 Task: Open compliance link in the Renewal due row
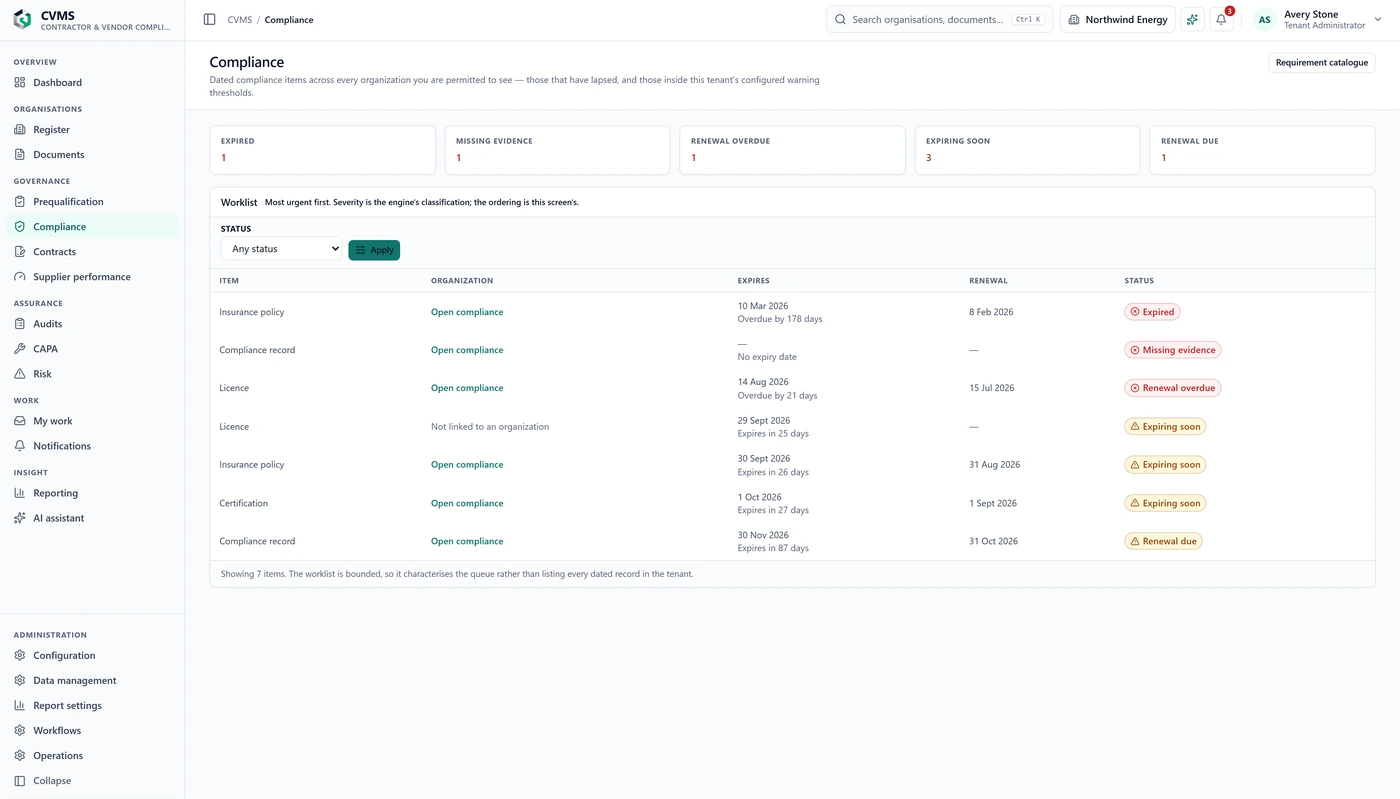[467, 541]
